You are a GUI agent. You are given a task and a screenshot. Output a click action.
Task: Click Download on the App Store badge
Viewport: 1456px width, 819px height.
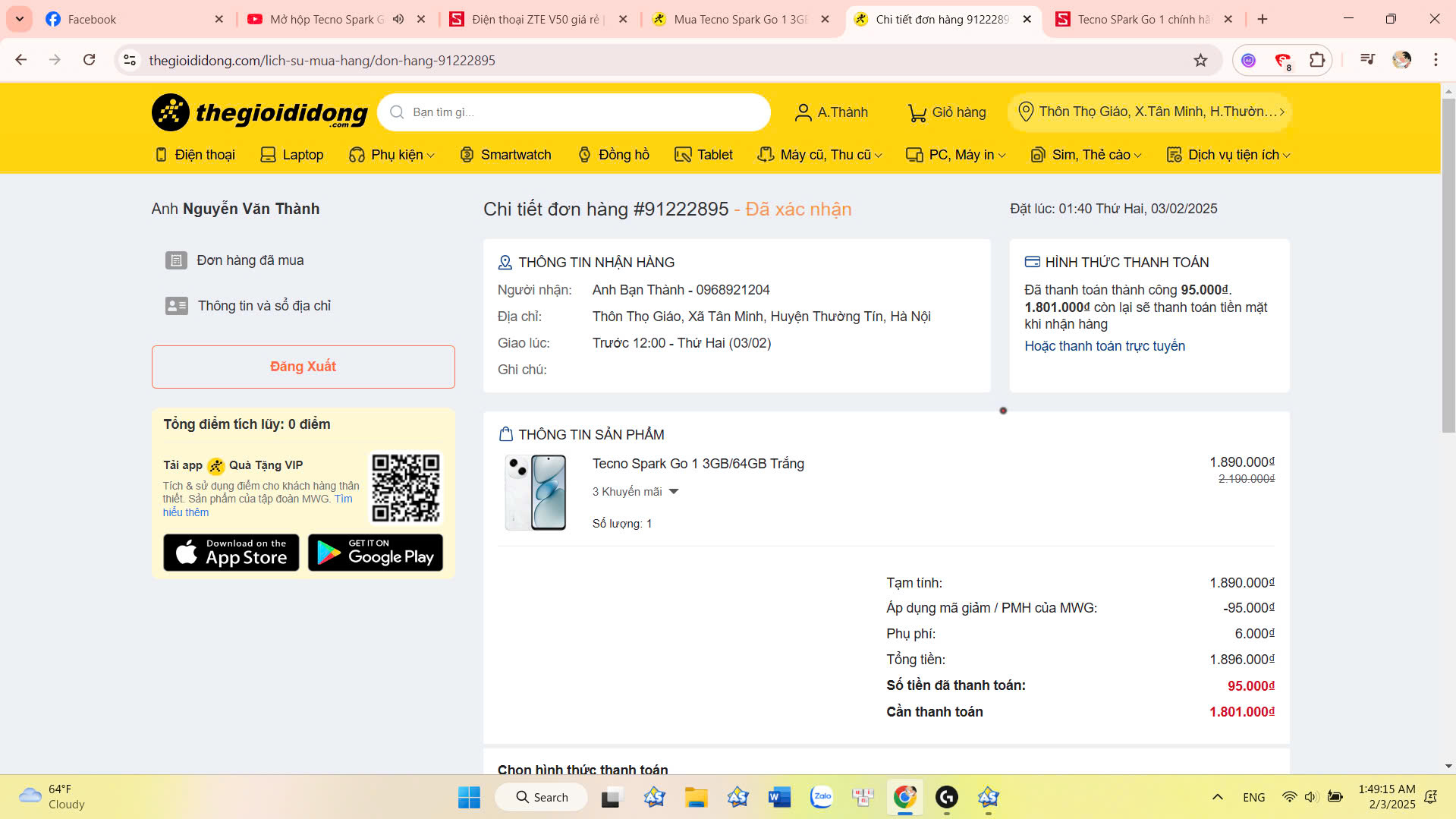231,553
